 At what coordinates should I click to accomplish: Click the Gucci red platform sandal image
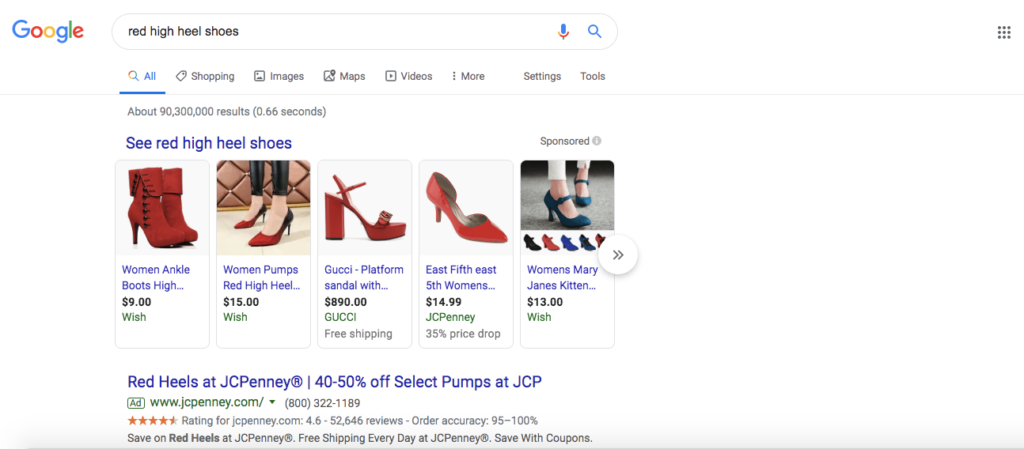pos(365,208)
